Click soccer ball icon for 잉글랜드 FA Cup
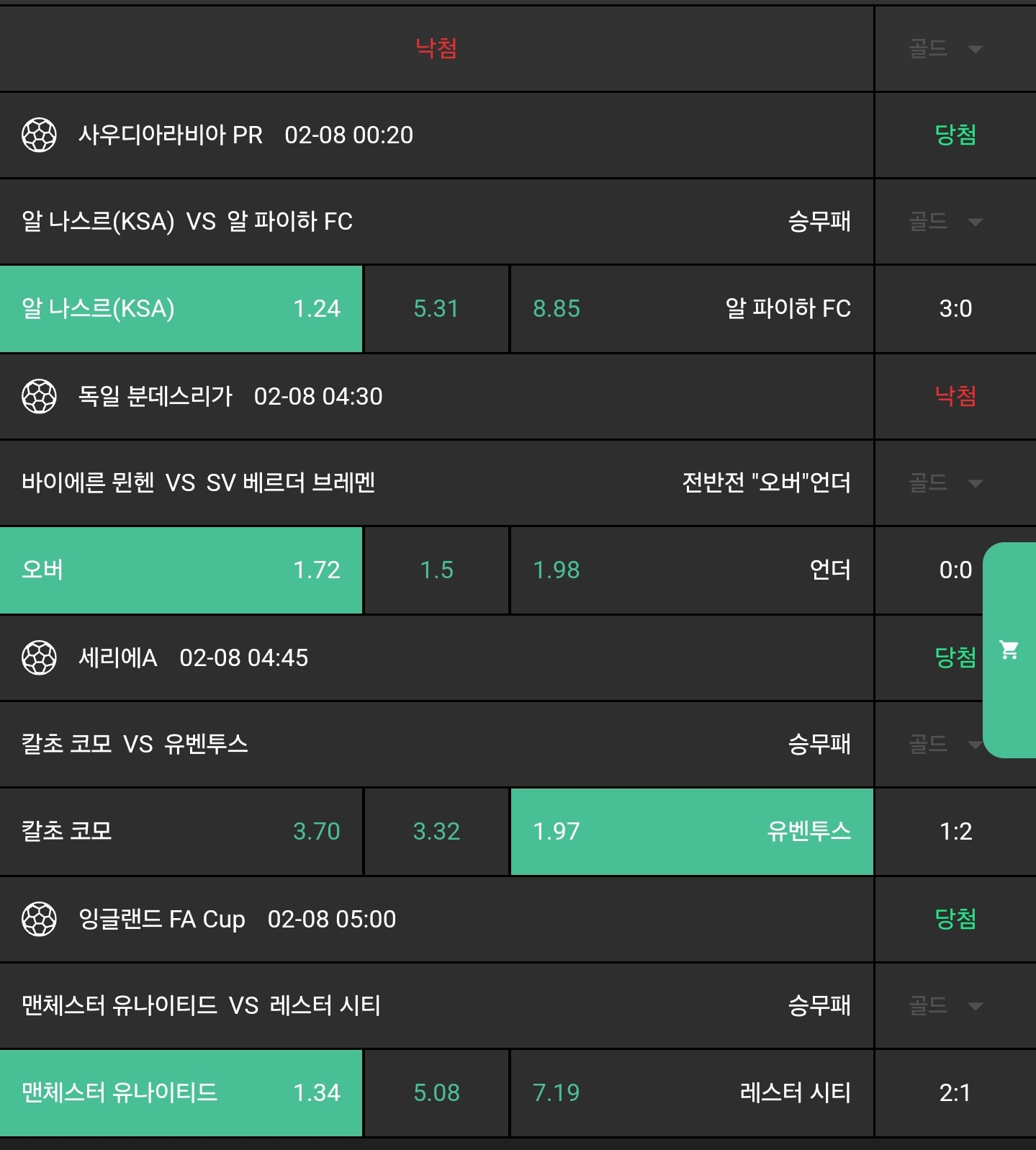Screen dimensions: 1036x1150 [39, 919]
